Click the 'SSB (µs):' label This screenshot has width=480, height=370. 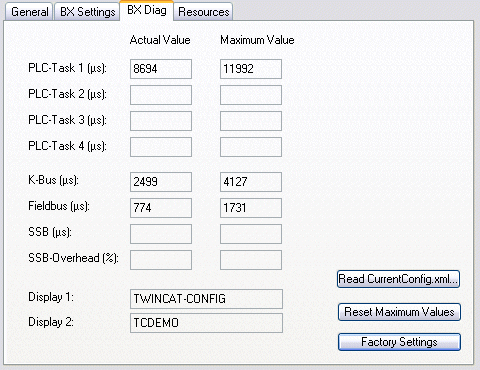[x=50, y=232]
